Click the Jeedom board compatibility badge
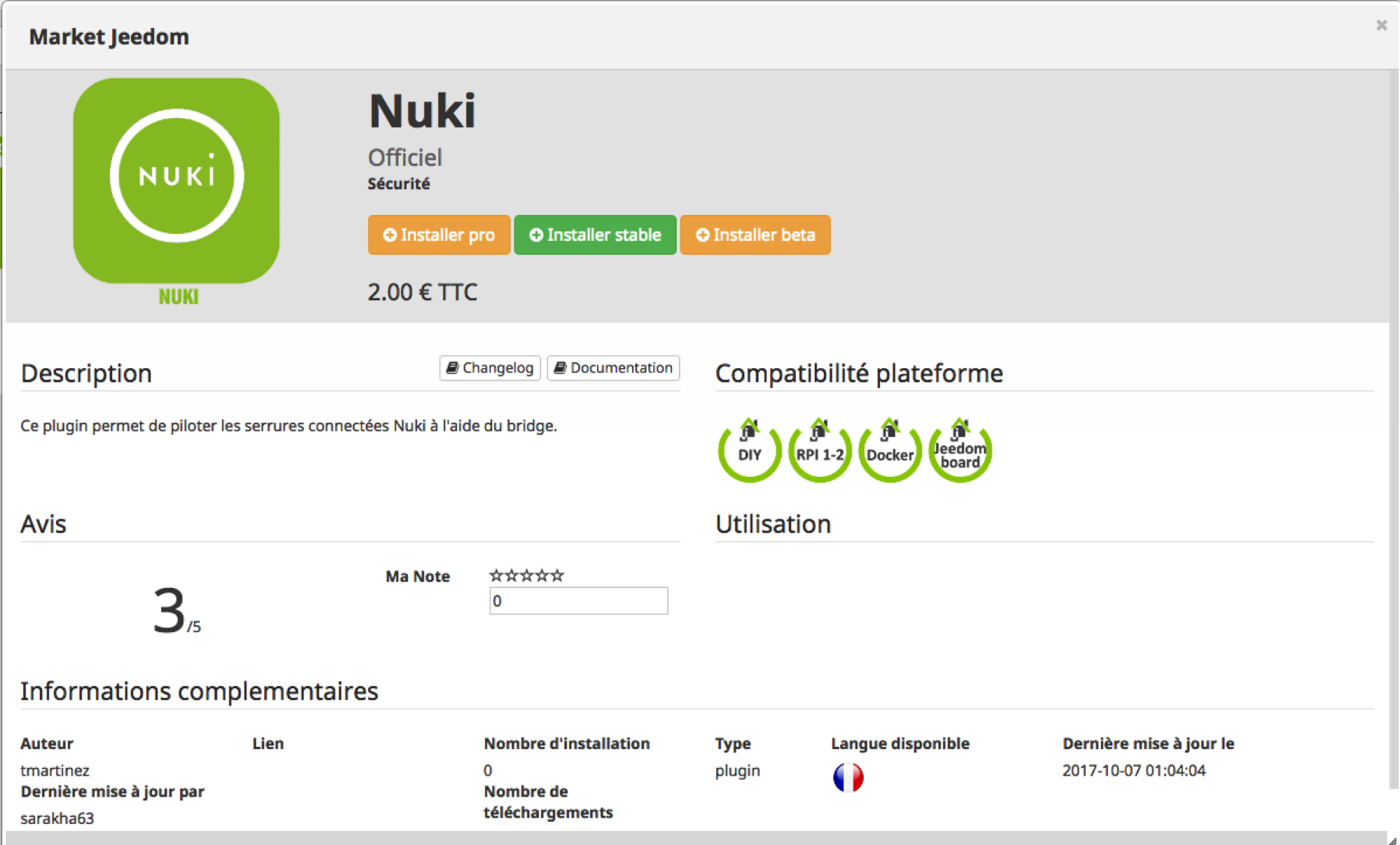The height and width of the screenshot is (845, 1400). (960, 450)
